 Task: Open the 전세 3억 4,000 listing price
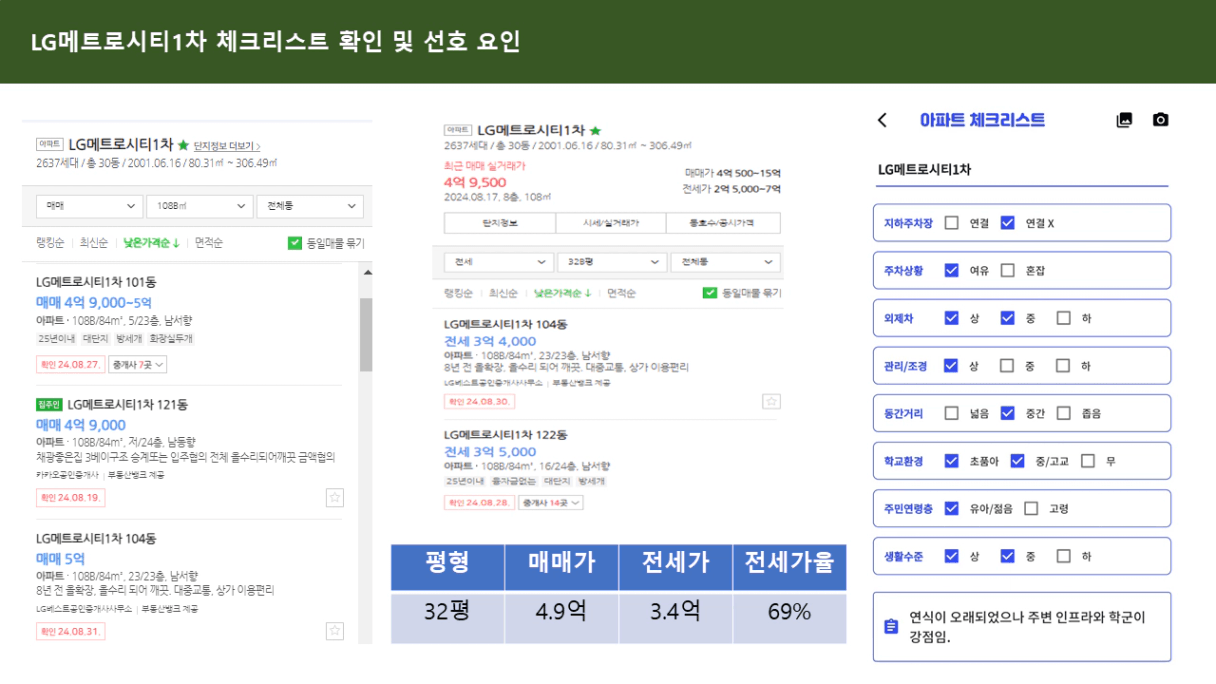[490, 341]
